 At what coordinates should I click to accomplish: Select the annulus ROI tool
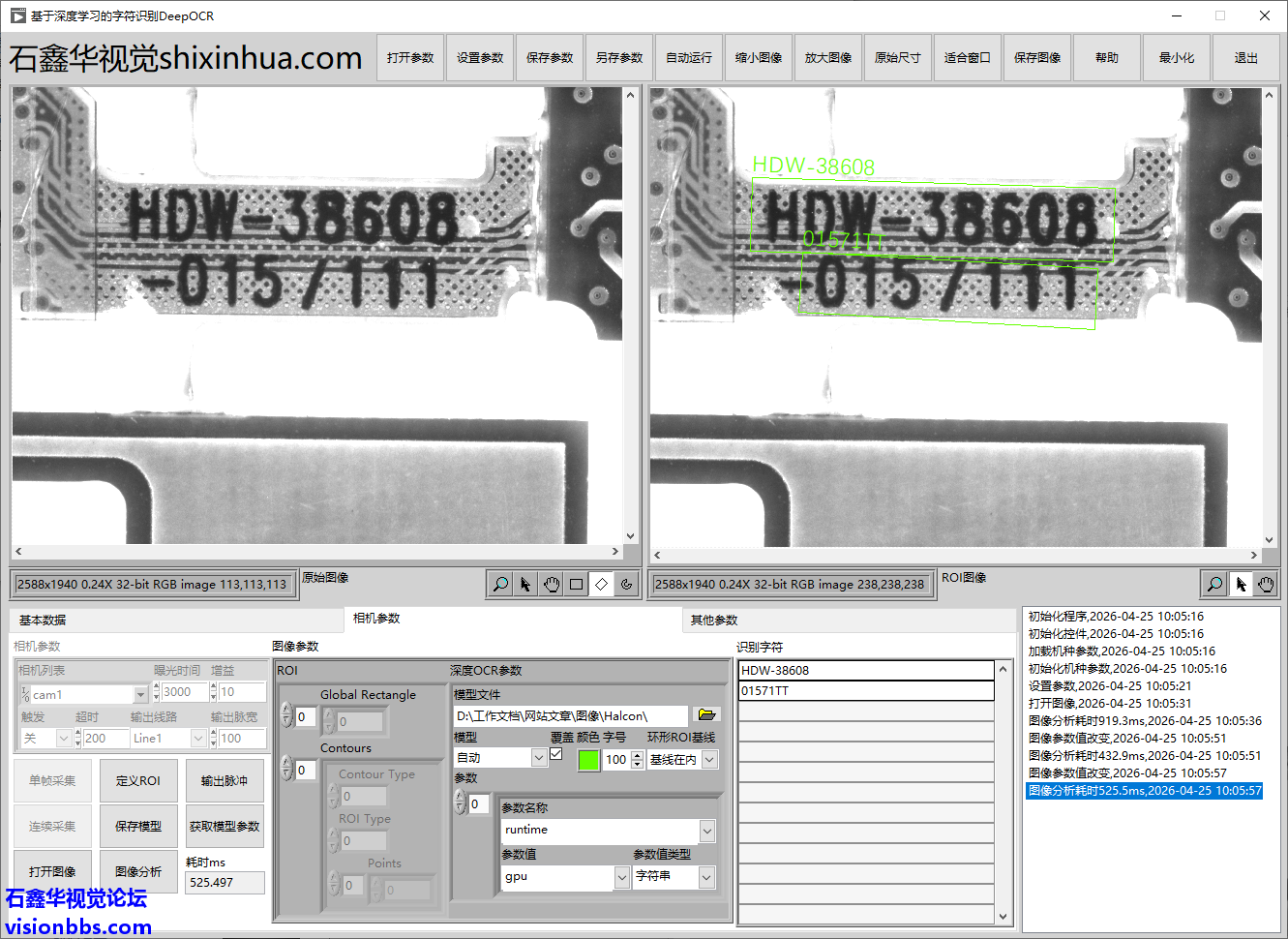(x=626, y=584)
